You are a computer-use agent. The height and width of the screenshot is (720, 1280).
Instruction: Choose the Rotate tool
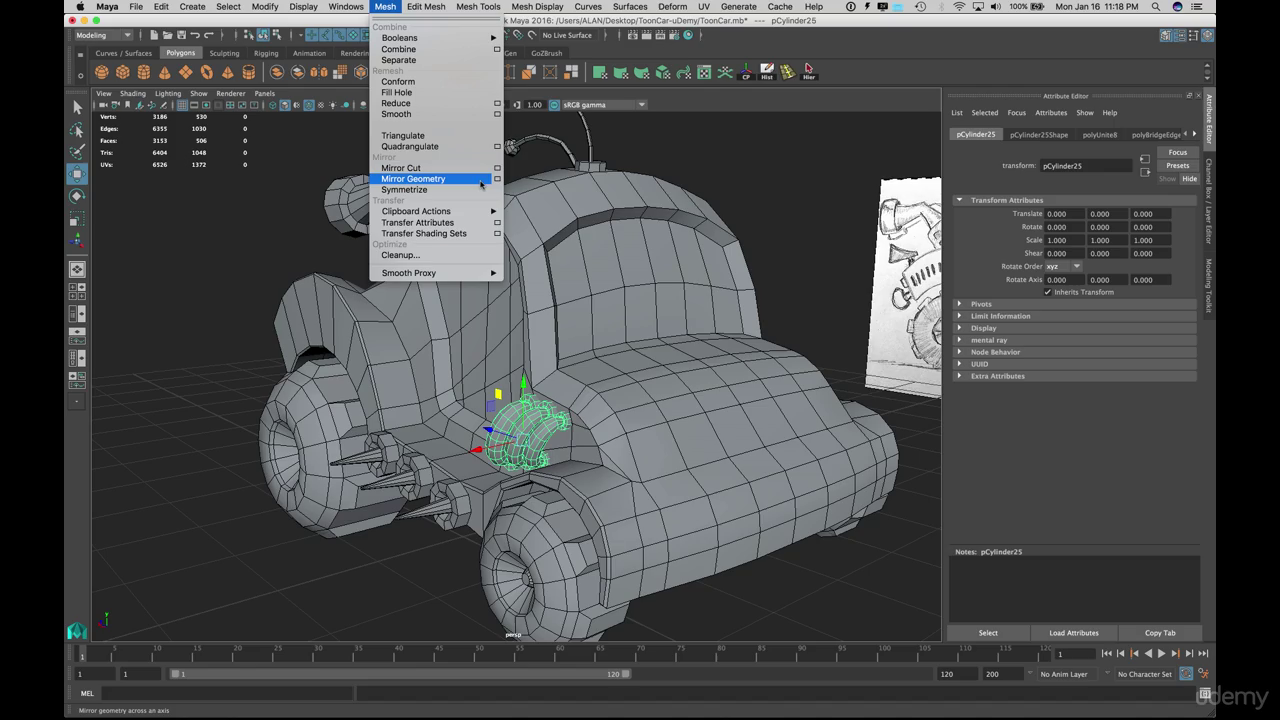(x=77, y=196)
